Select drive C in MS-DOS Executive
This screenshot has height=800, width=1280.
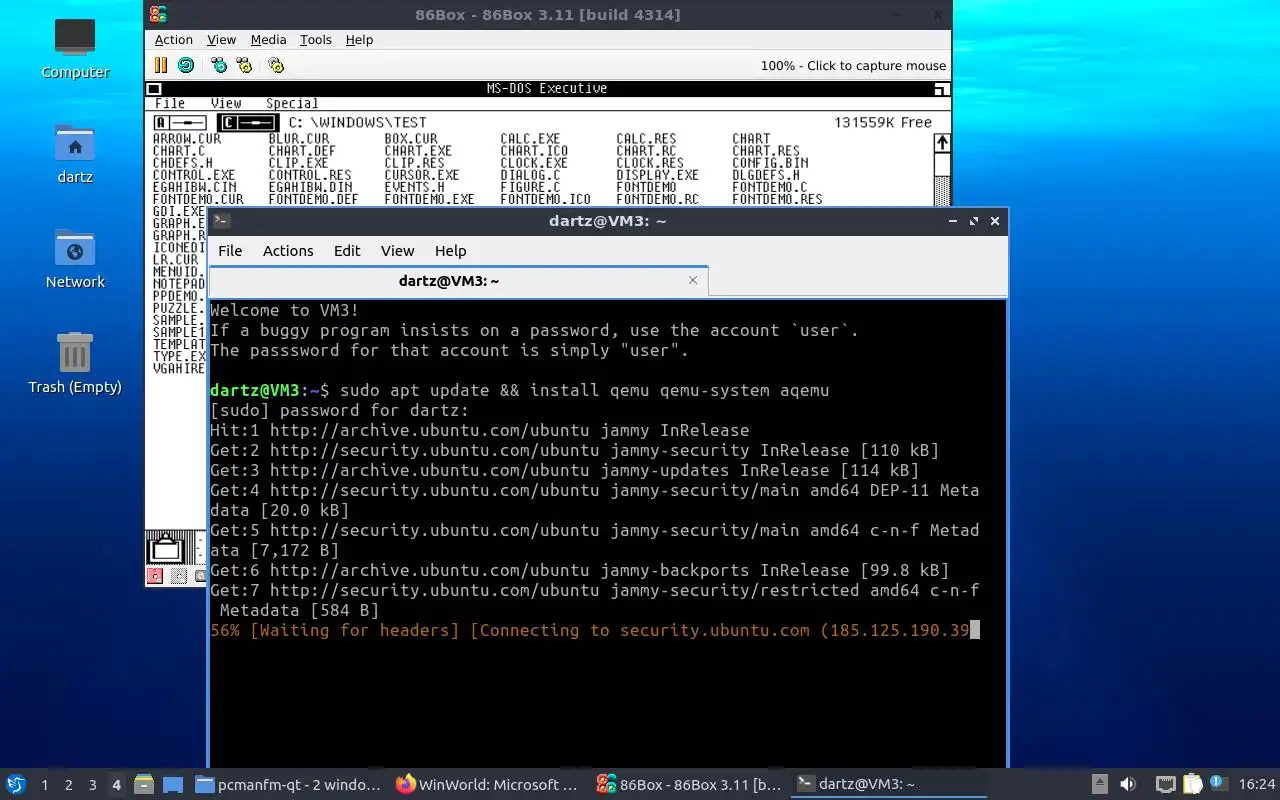[246, 122]
